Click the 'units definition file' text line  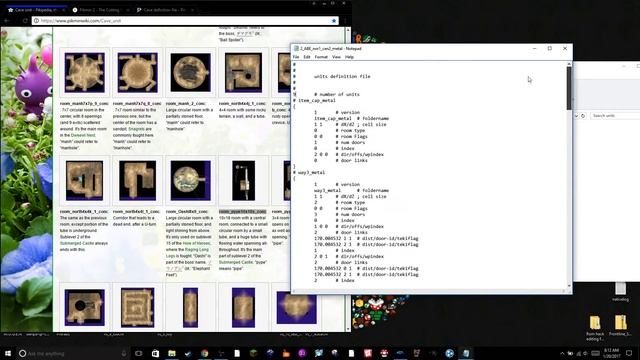[342, 76]
